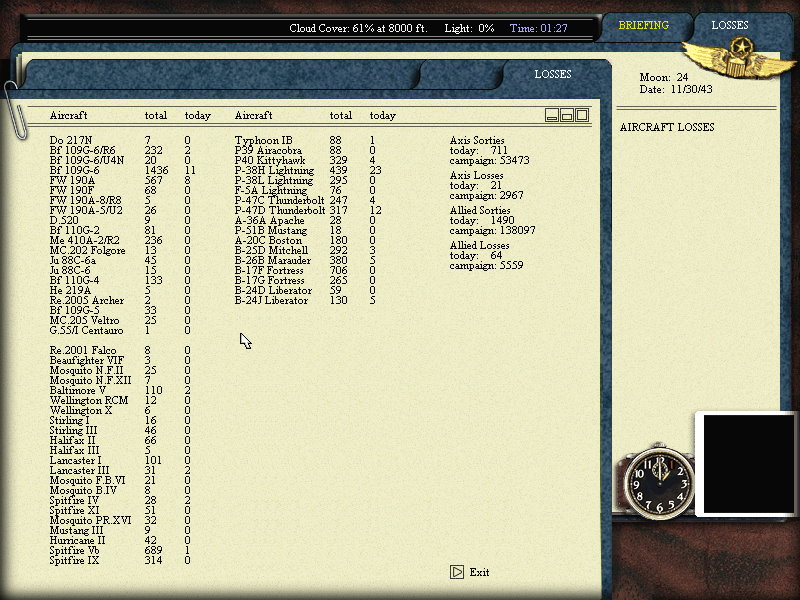Open the LOSSES tab at top right
Image resolution: width=800 pixels, height=600 pixels.
(x=730, y=25)
